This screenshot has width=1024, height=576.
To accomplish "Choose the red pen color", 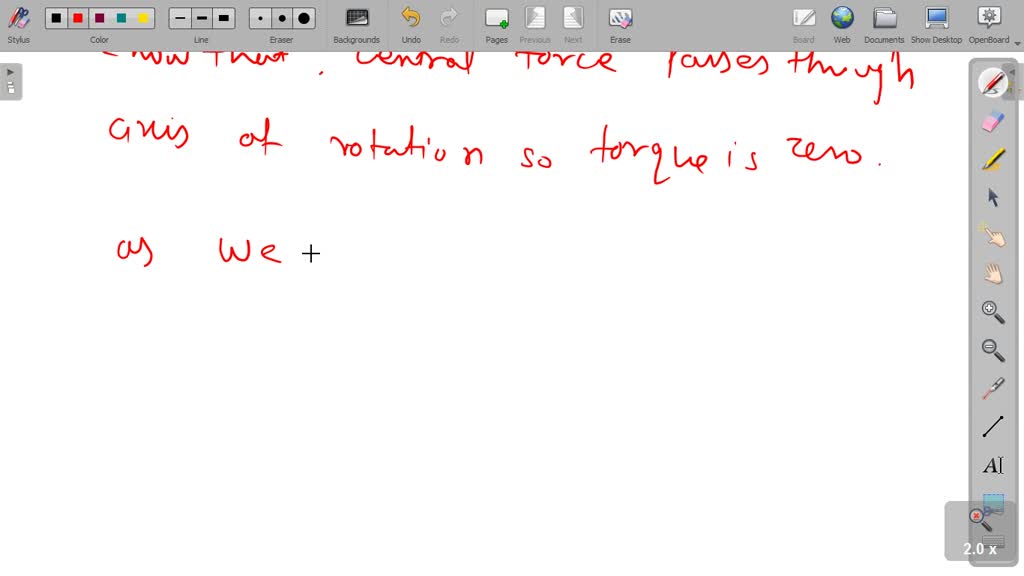I will (x=78, y=18).
